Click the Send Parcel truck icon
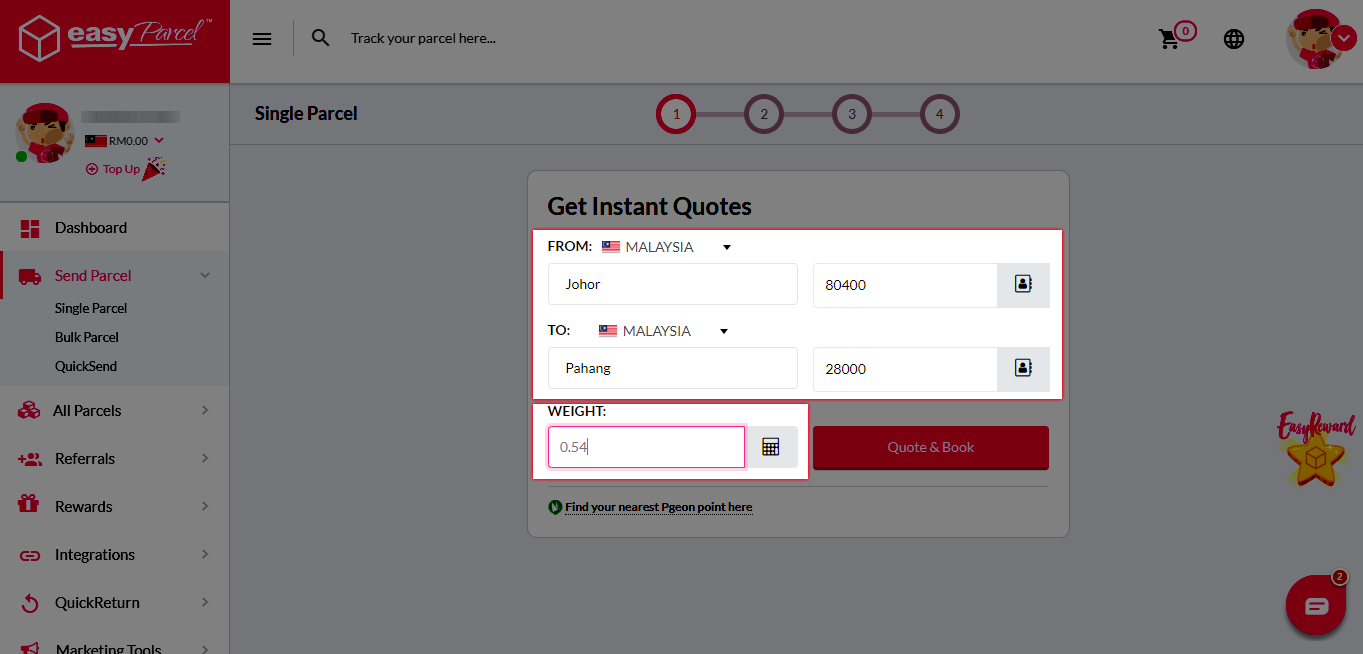Screen dimensions: 1363x654 30,277
